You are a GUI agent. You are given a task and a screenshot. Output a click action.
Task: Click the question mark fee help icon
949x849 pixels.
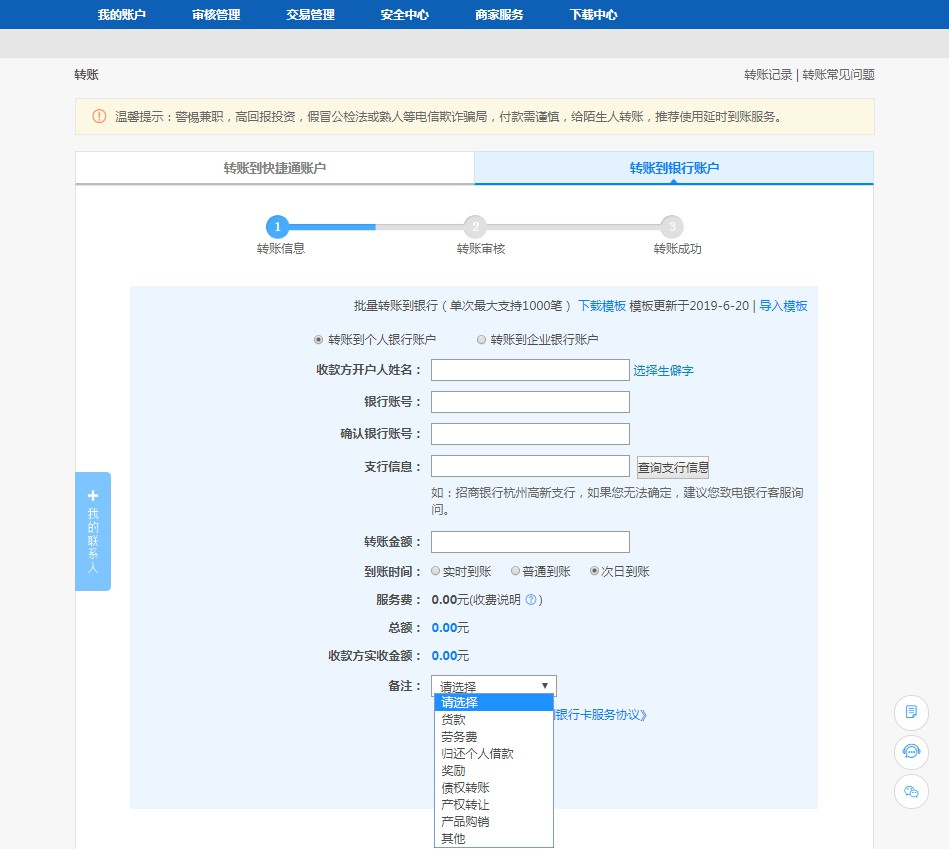coord(531,600)
